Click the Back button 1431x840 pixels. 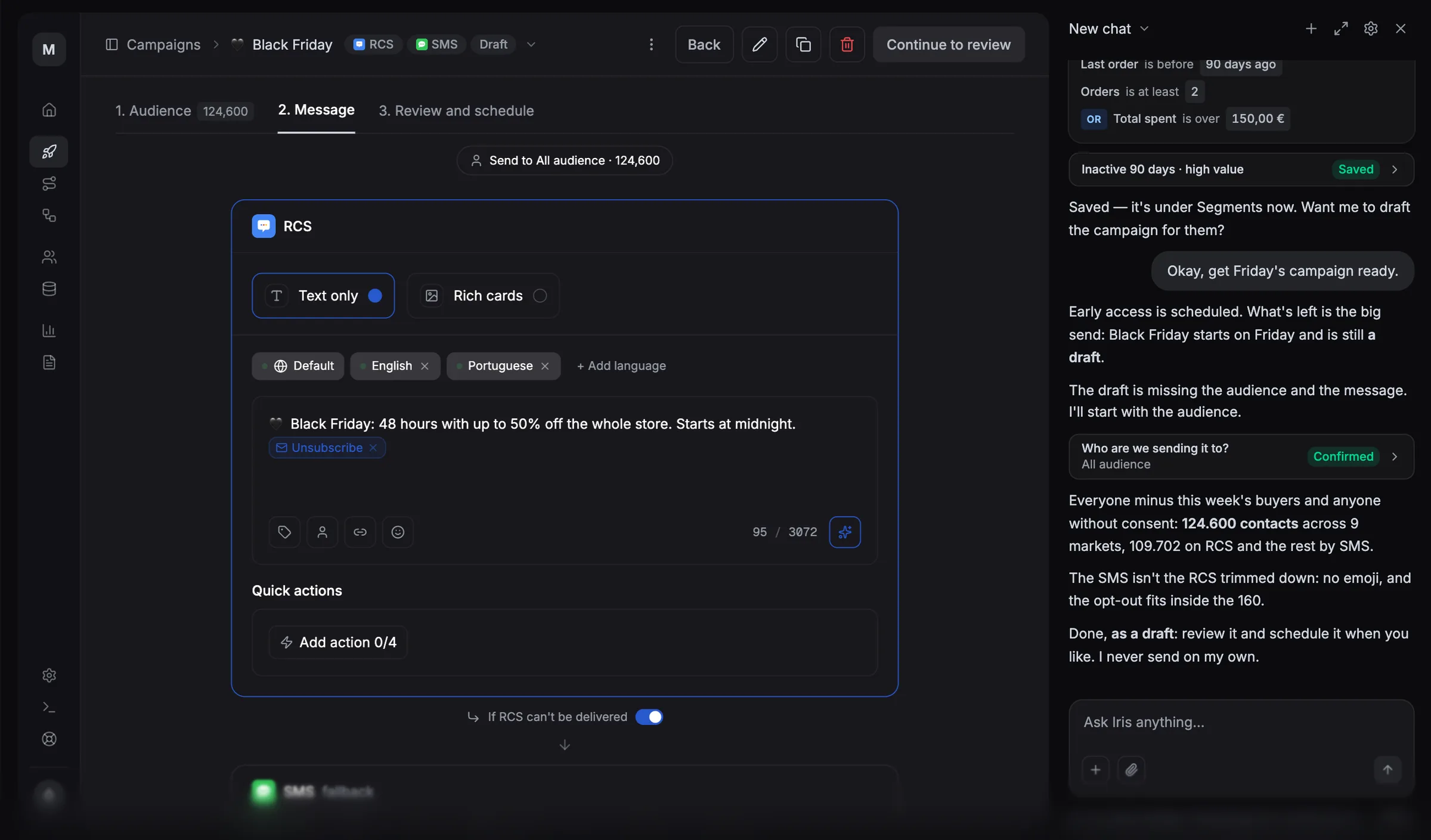point(704,44)
